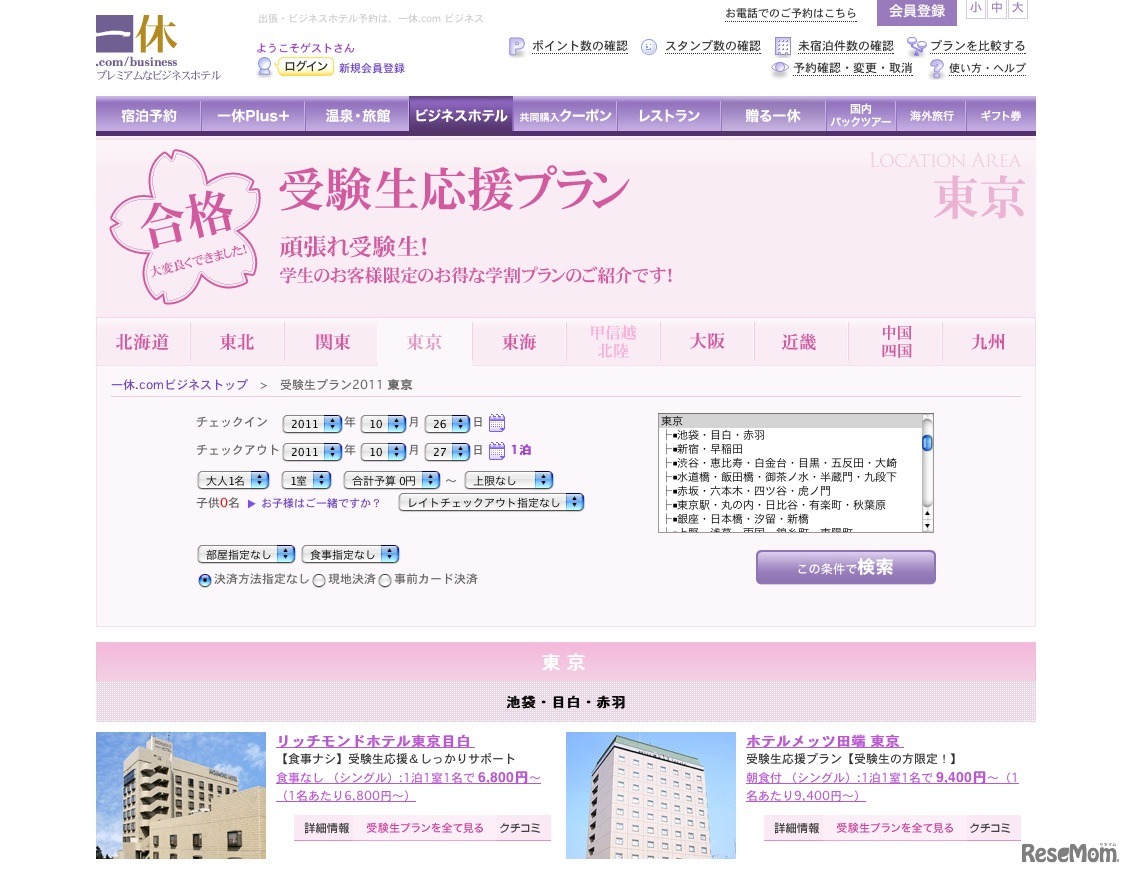Open 贈る一休 navigation tab
This screenshot has height=876, width=1132.
pos(773,116)
